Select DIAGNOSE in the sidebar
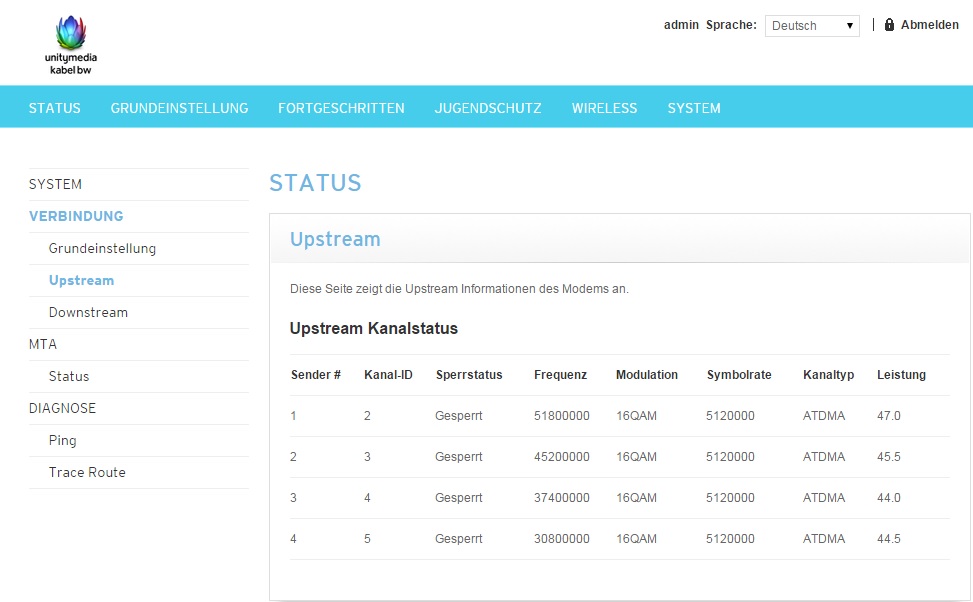This screenshot has height=602, width=973. [x=62, y=408]
